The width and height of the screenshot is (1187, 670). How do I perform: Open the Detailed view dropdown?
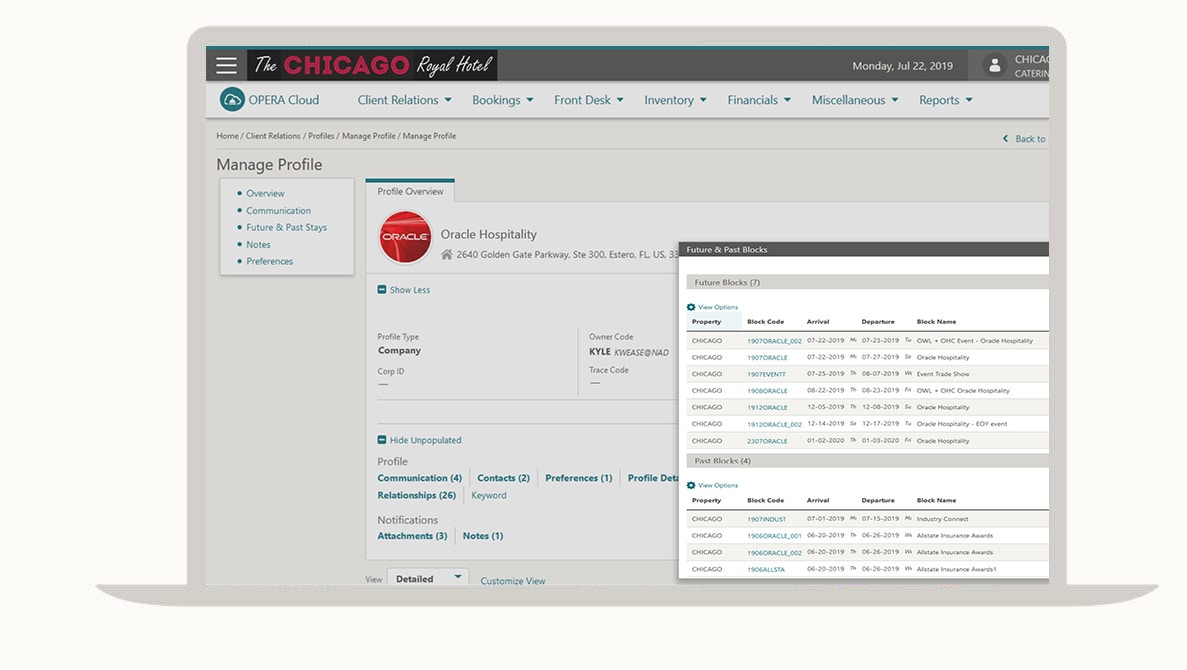tap(429, 578)
